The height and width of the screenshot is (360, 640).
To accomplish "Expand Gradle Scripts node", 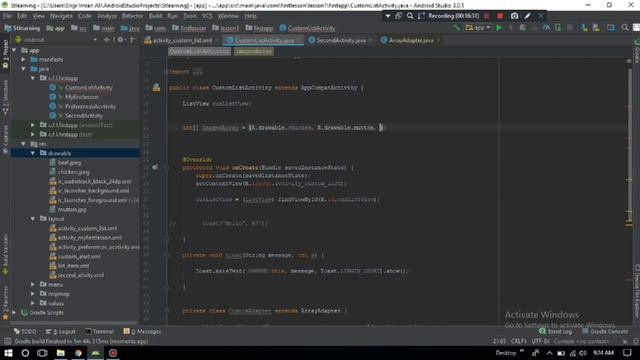I will pyautogui.click(x=14, y=312).
